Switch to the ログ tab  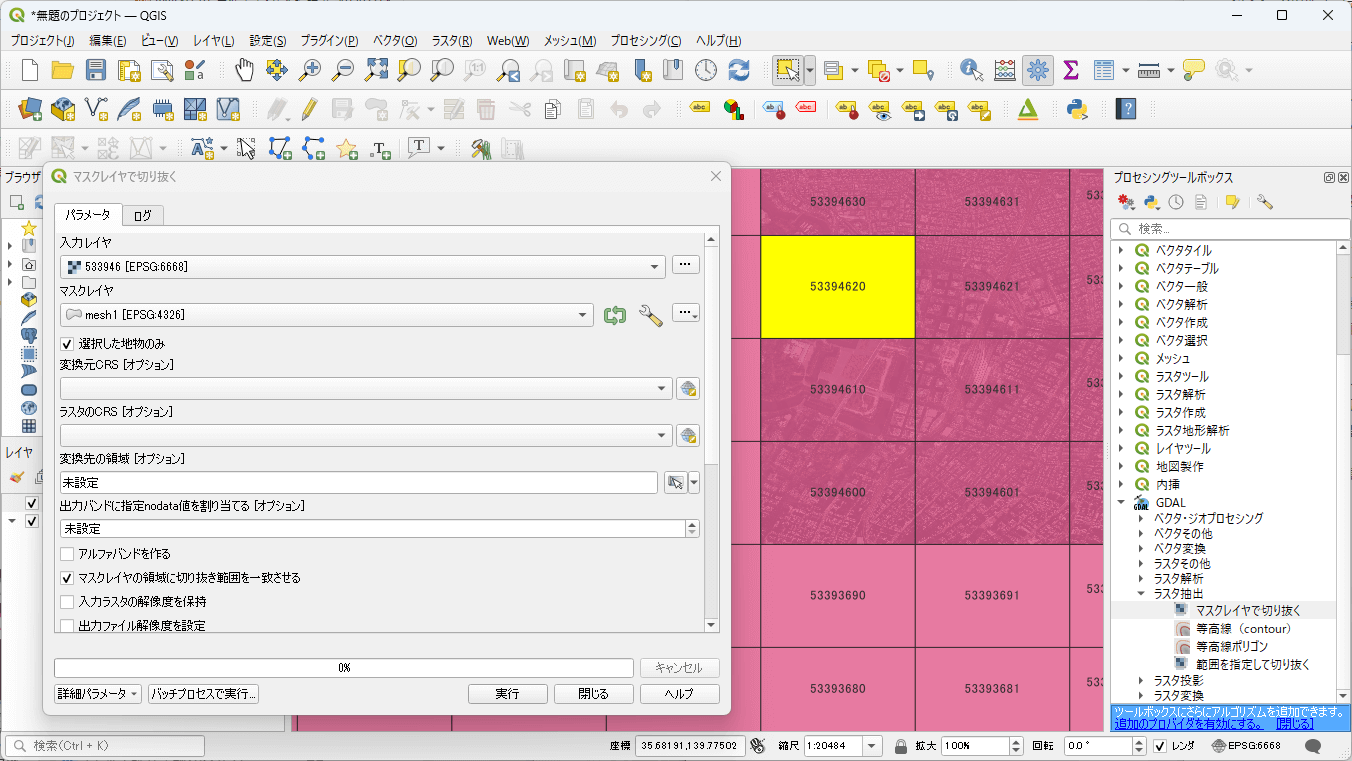click(x=143, y=215)
